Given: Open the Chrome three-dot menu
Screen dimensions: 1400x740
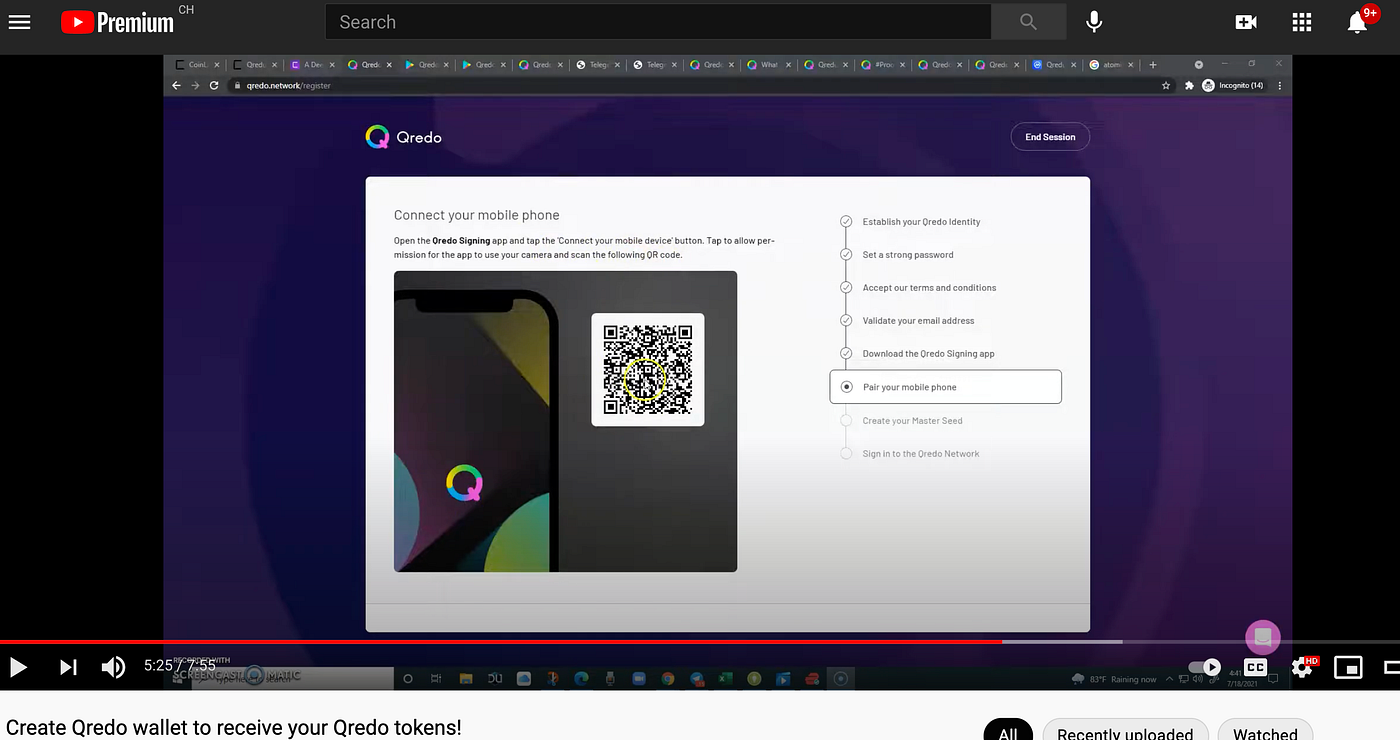Looking at the screenshot, I should (1280, 86).
